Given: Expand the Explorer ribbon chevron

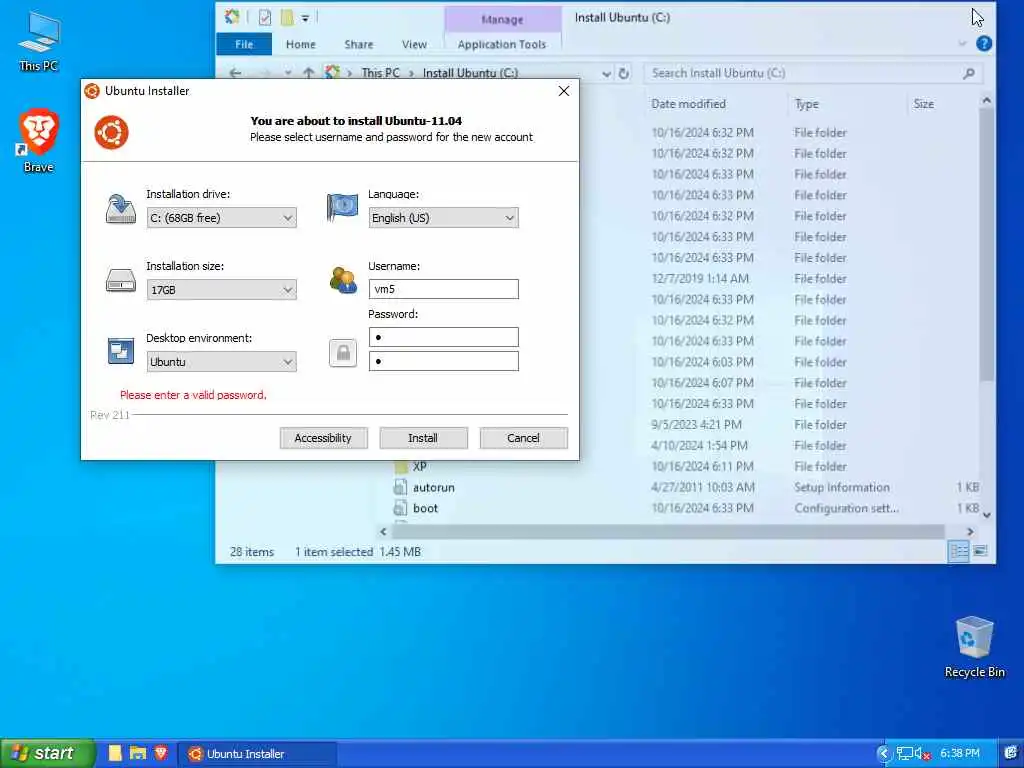Looking at the screenshot, I should pos(962,44).
